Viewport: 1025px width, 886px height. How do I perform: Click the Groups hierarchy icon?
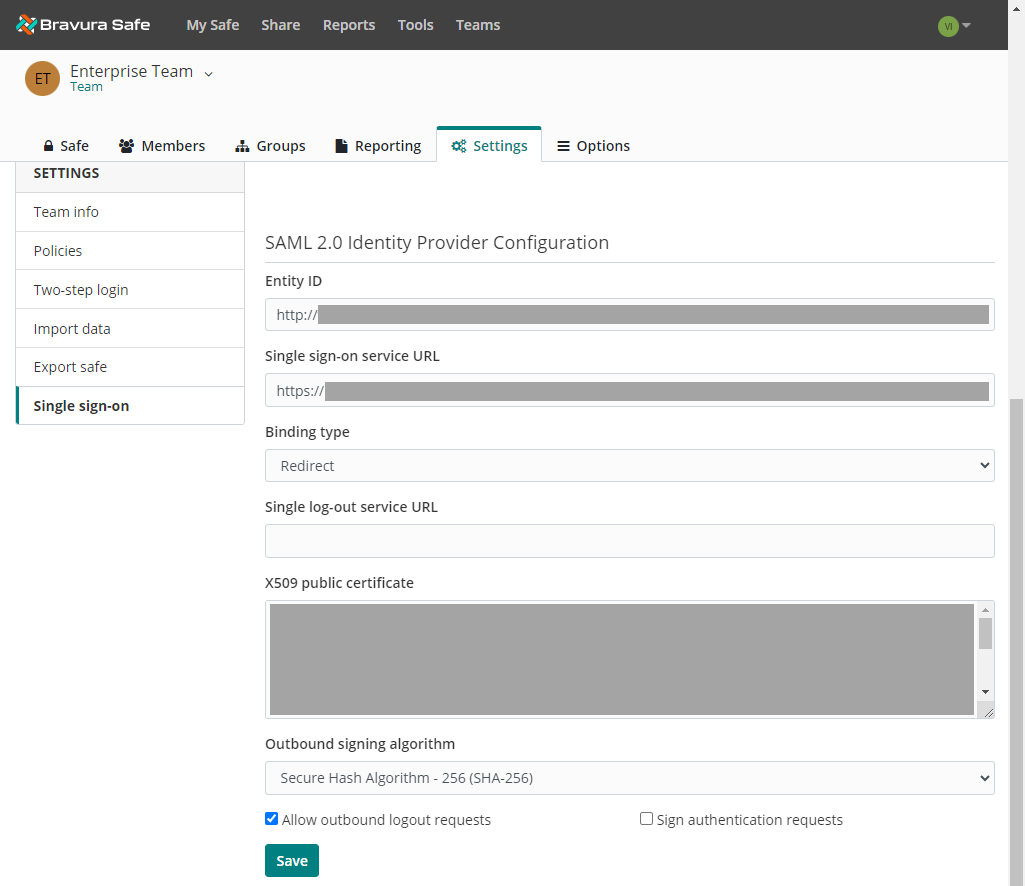point(240,145)
